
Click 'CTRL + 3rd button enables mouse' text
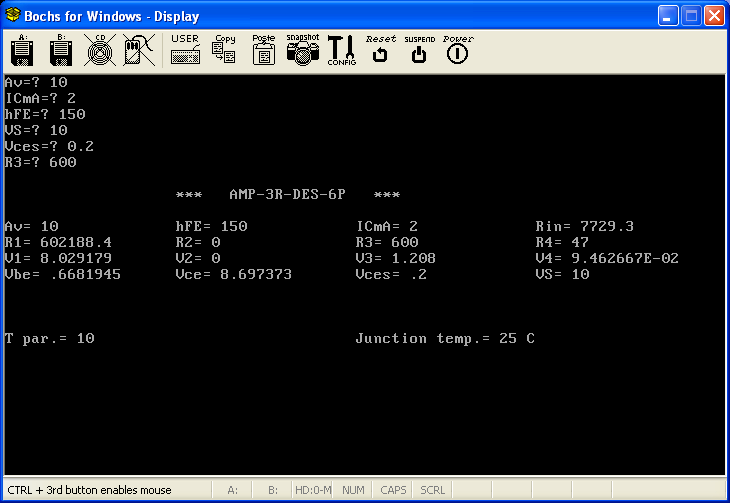[89, 490]
